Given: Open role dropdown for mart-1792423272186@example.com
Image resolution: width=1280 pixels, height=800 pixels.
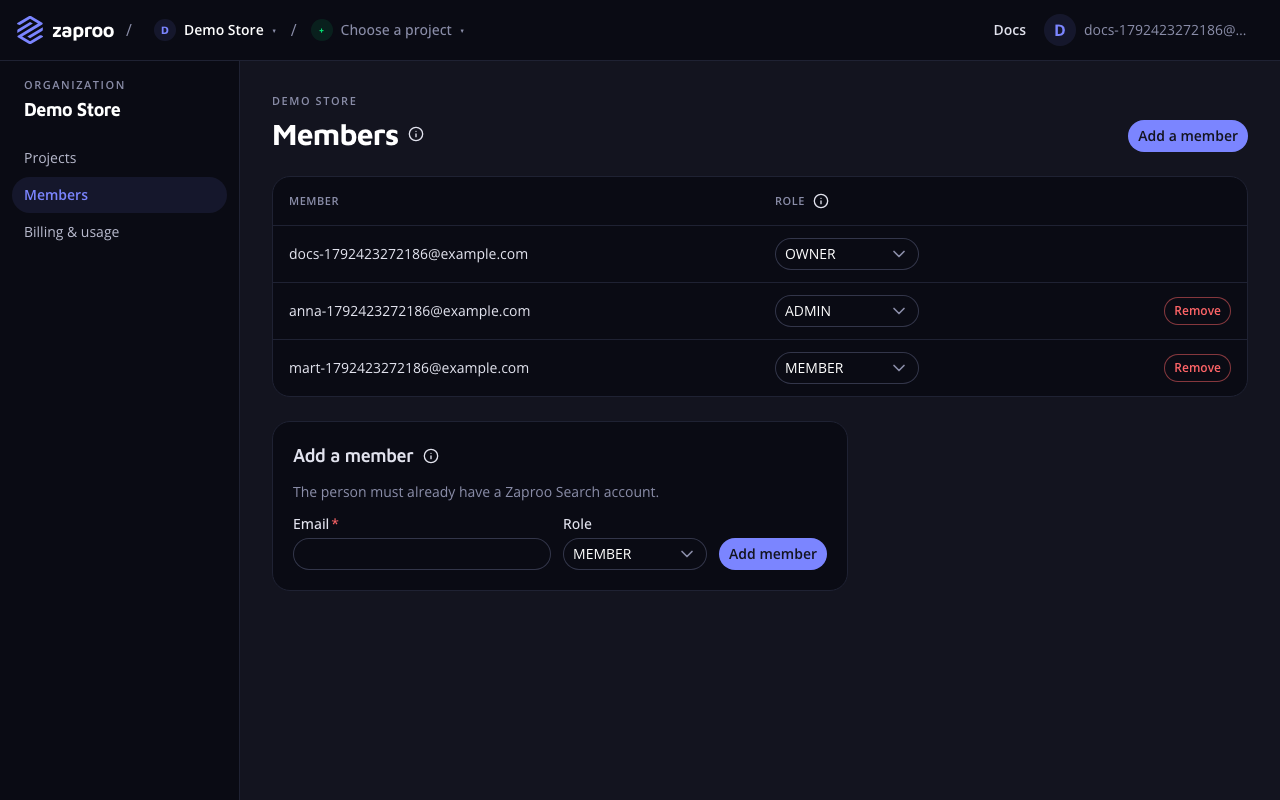Looking at the screenshot, I should (847, 368).
